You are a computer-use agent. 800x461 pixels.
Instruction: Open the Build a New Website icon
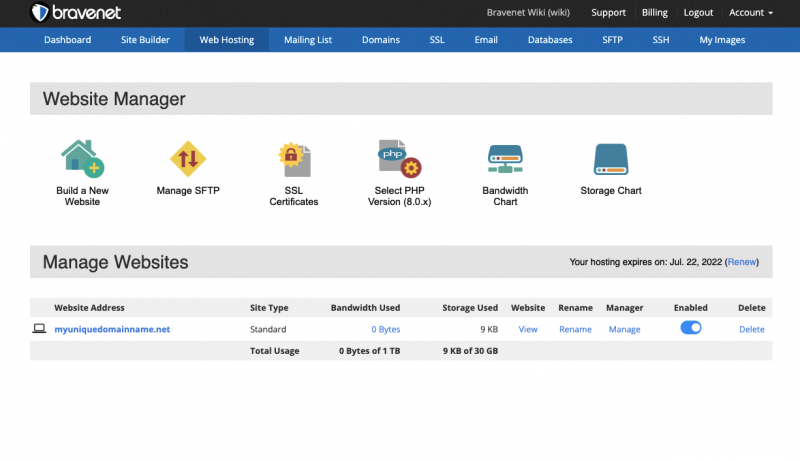point(82,159)
